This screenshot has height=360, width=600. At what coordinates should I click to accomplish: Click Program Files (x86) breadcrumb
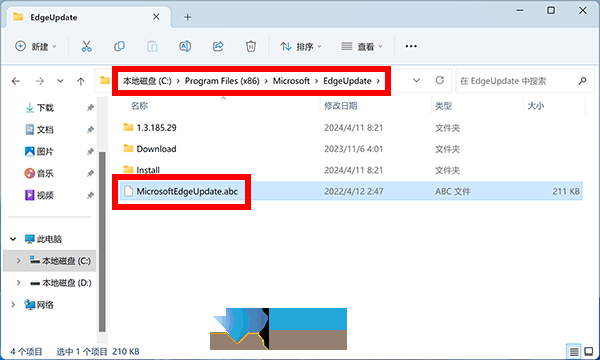222,81
